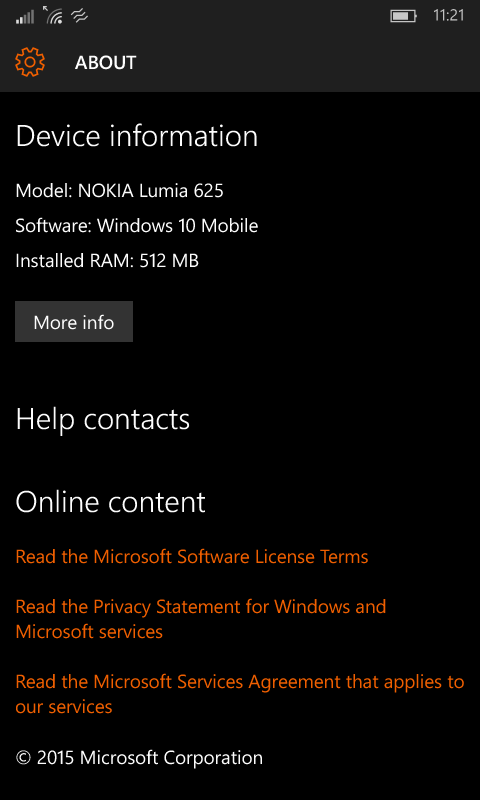
Task: Tap the vibrate mode status icon
Action: click(80, 17)
